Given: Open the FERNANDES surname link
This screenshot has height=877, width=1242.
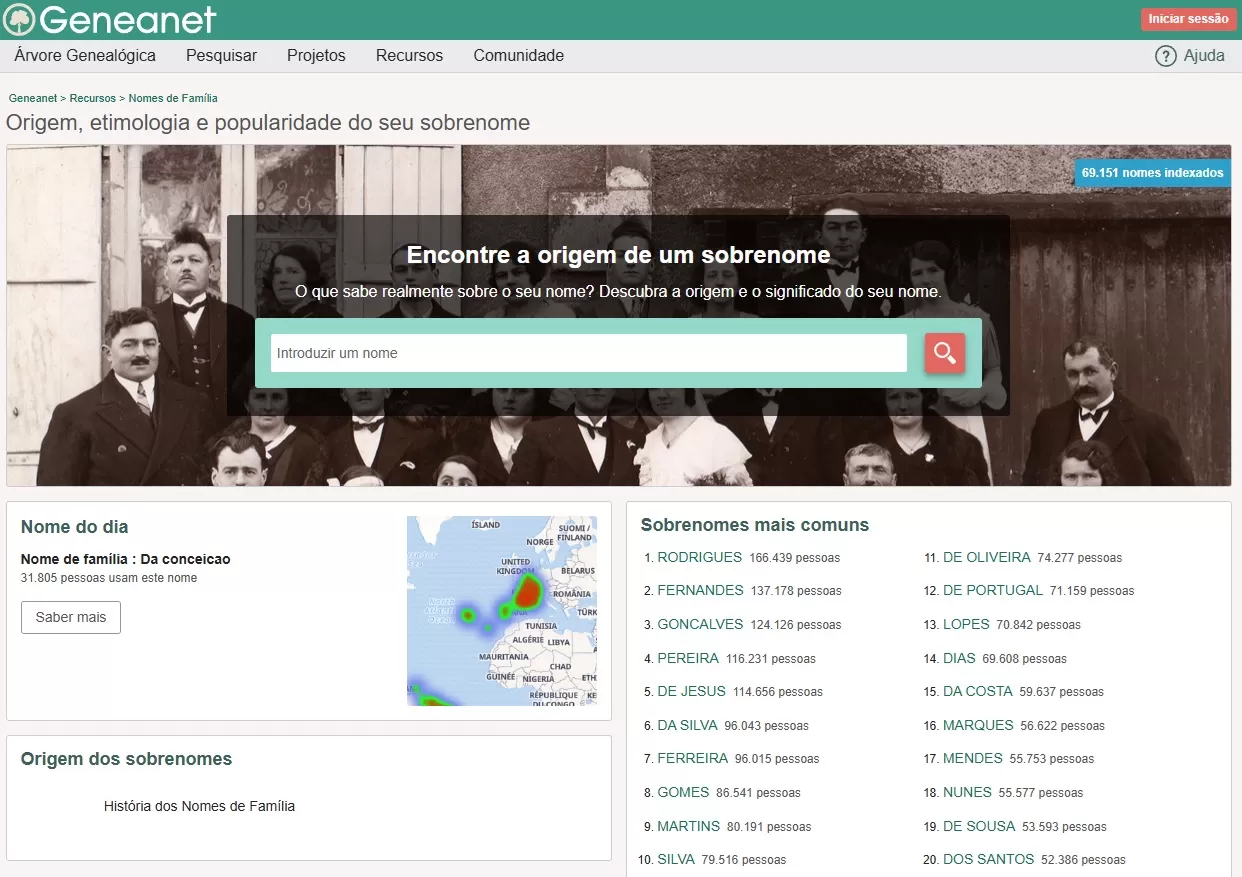Looking at the screenshot, I should click(x=700, y=590).
